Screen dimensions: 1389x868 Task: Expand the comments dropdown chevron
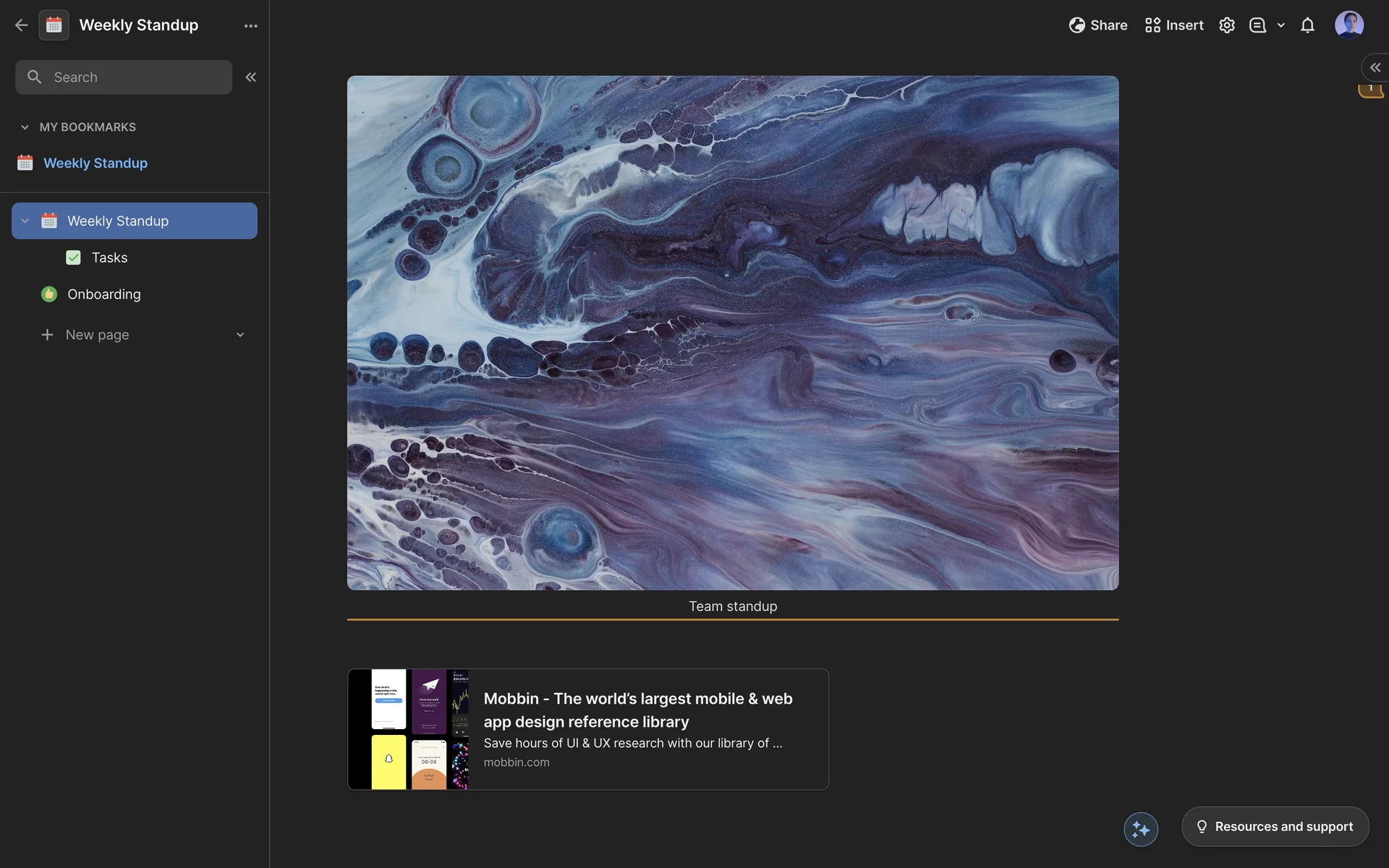click(x=1280, y=25)
